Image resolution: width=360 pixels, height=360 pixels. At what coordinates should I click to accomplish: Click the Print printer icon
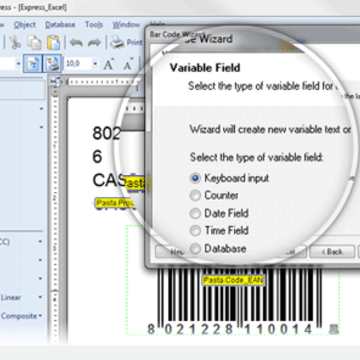pyautogui.click(x=117, y=43)
